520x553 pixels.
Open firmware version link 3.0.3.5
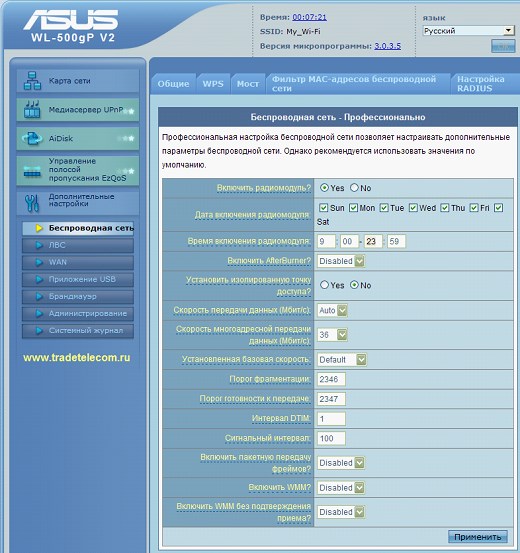[x=387, y=46]
